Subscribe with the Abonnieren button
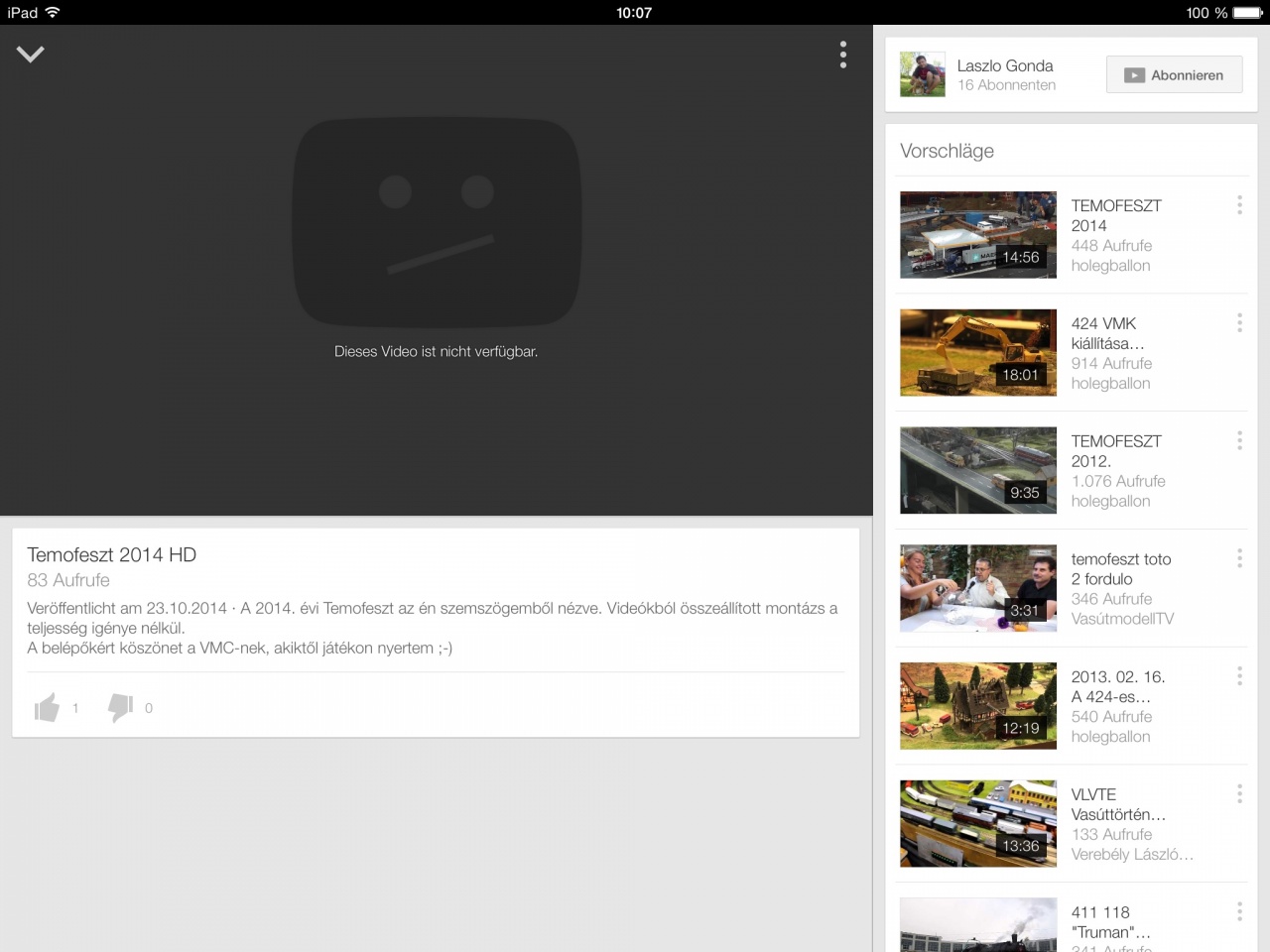Screen dimensions: 1270x952 pos(1174,75)
